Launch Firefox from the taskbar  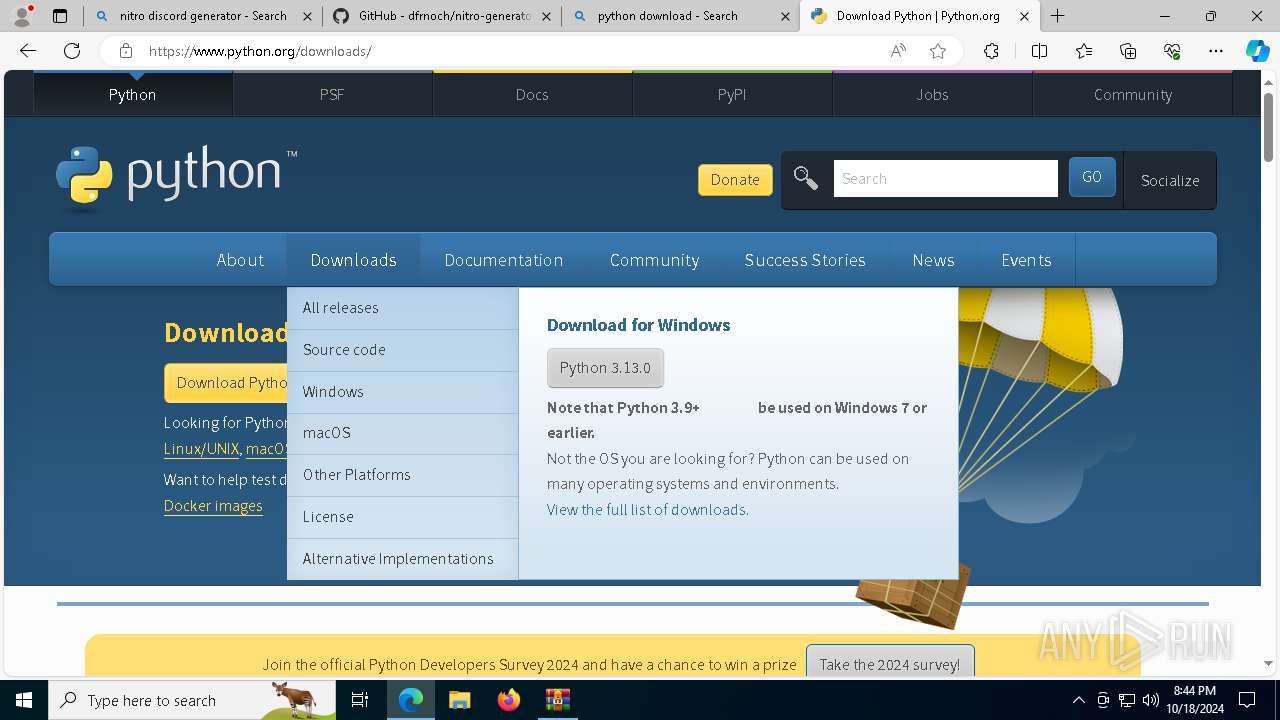pos(508,700)
